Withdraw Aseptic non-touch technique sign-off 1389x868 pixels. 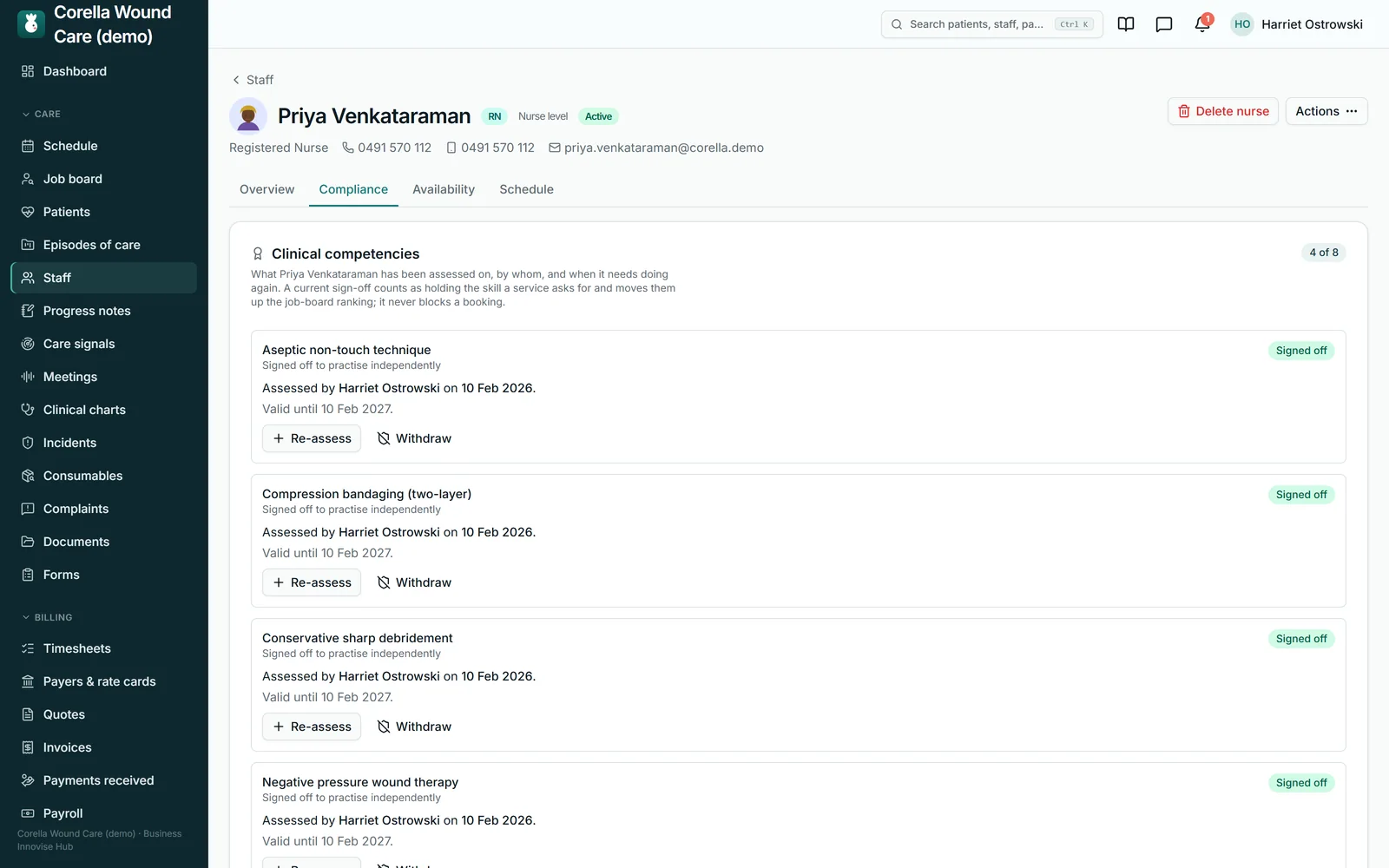415,438
